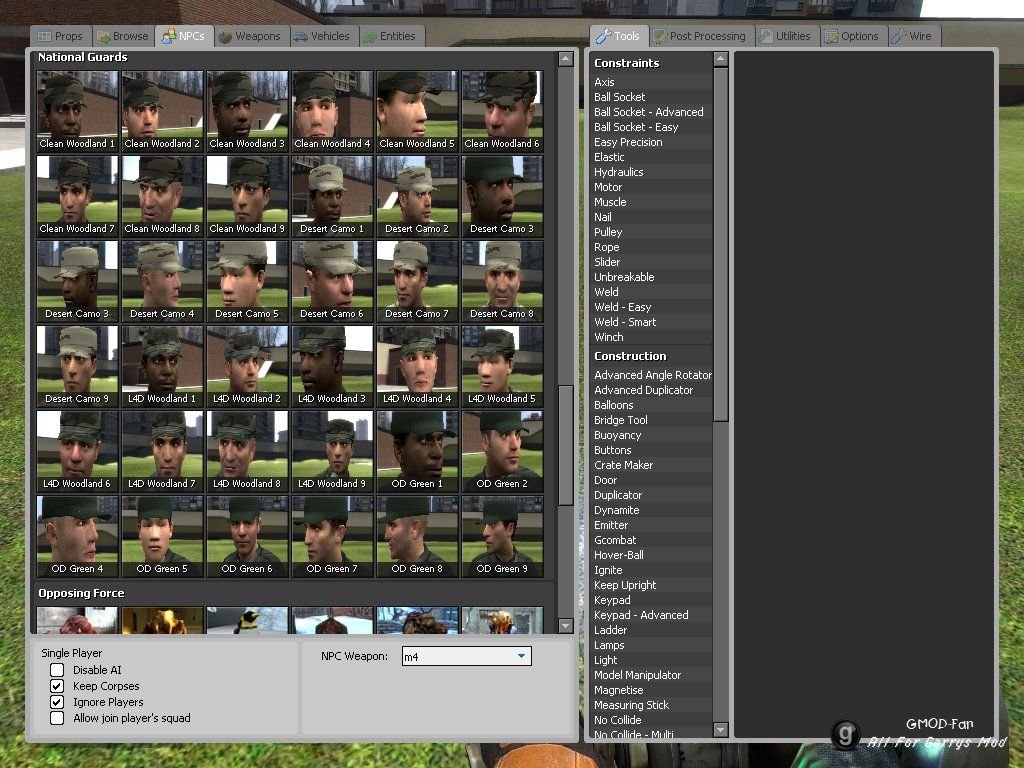Uncheck the Keep Corpses option
The width and height of the screenshot is (1024, 768).
click(x=57, y=686)
